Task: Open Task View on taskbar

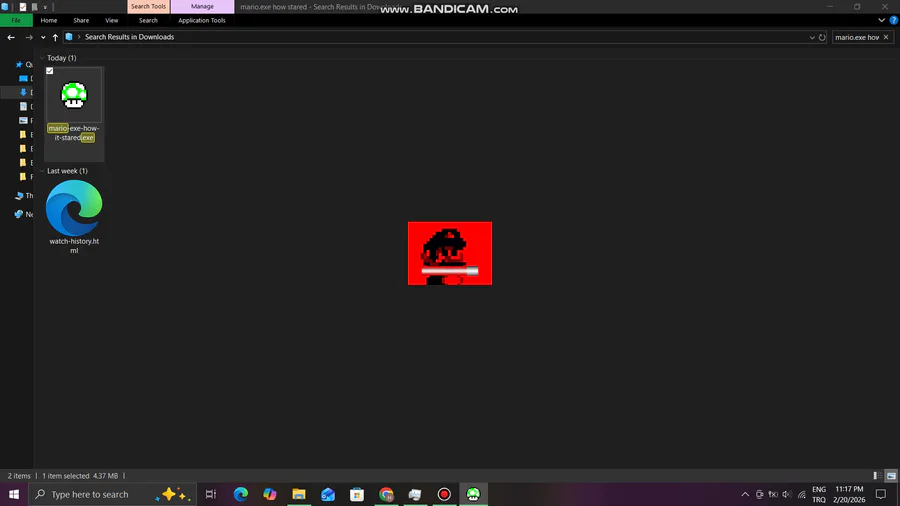Action: coord(211,494)
